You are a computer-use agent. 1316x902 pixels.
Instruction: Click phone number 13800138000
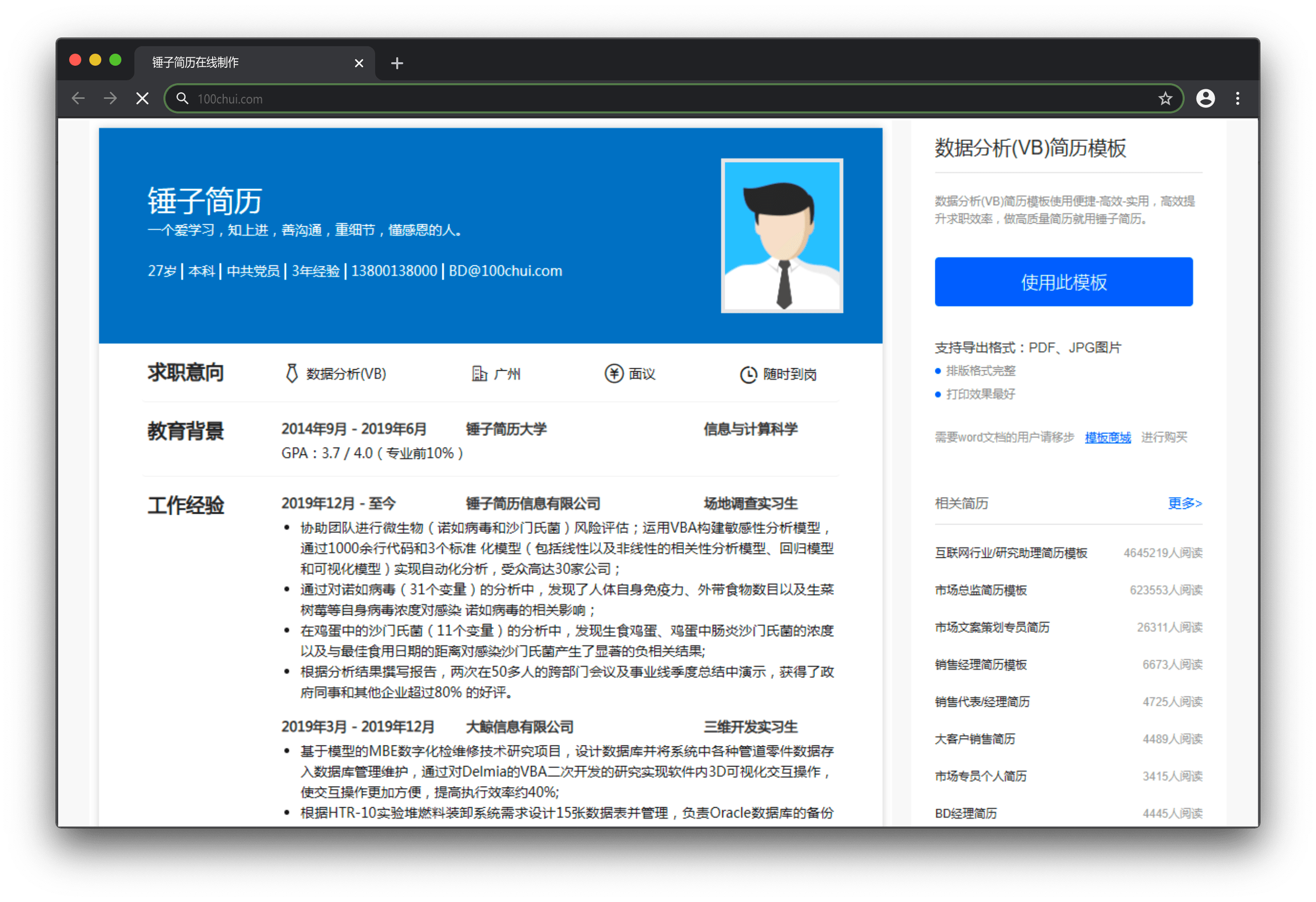394,271
